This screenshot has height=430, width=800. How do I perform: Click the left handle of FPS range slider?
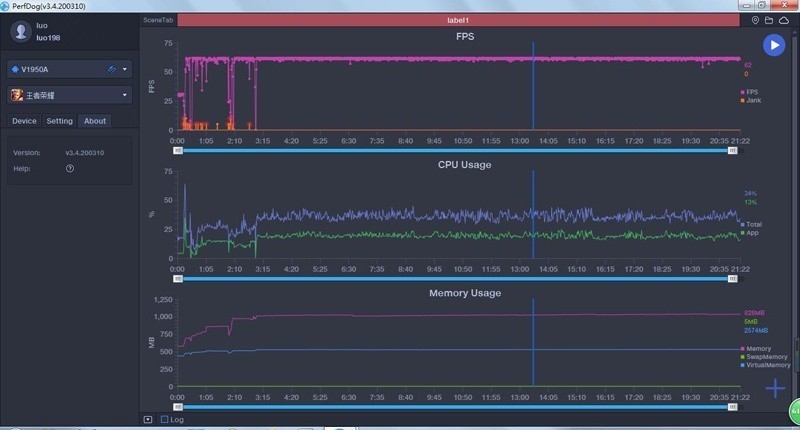coord(178,150)
